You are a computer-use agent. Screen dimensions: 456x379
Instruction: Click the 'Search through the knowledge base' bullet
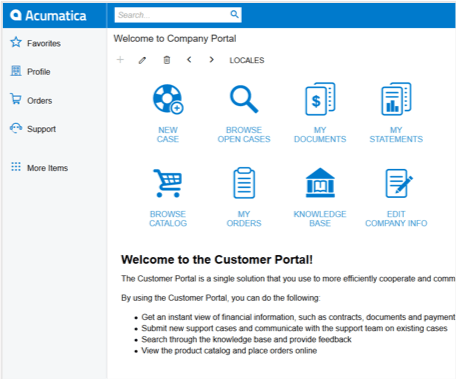pyautogui.click(x=246, y=339)
